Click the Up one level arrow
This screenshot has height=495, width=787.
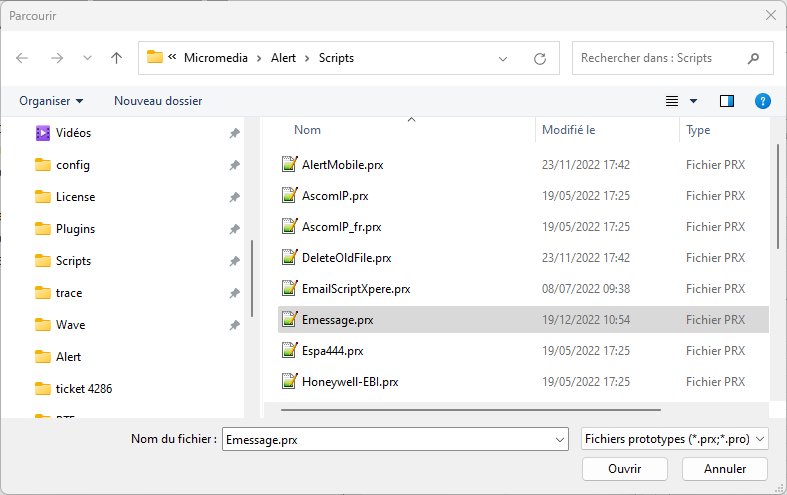click(x=116, y=58)
